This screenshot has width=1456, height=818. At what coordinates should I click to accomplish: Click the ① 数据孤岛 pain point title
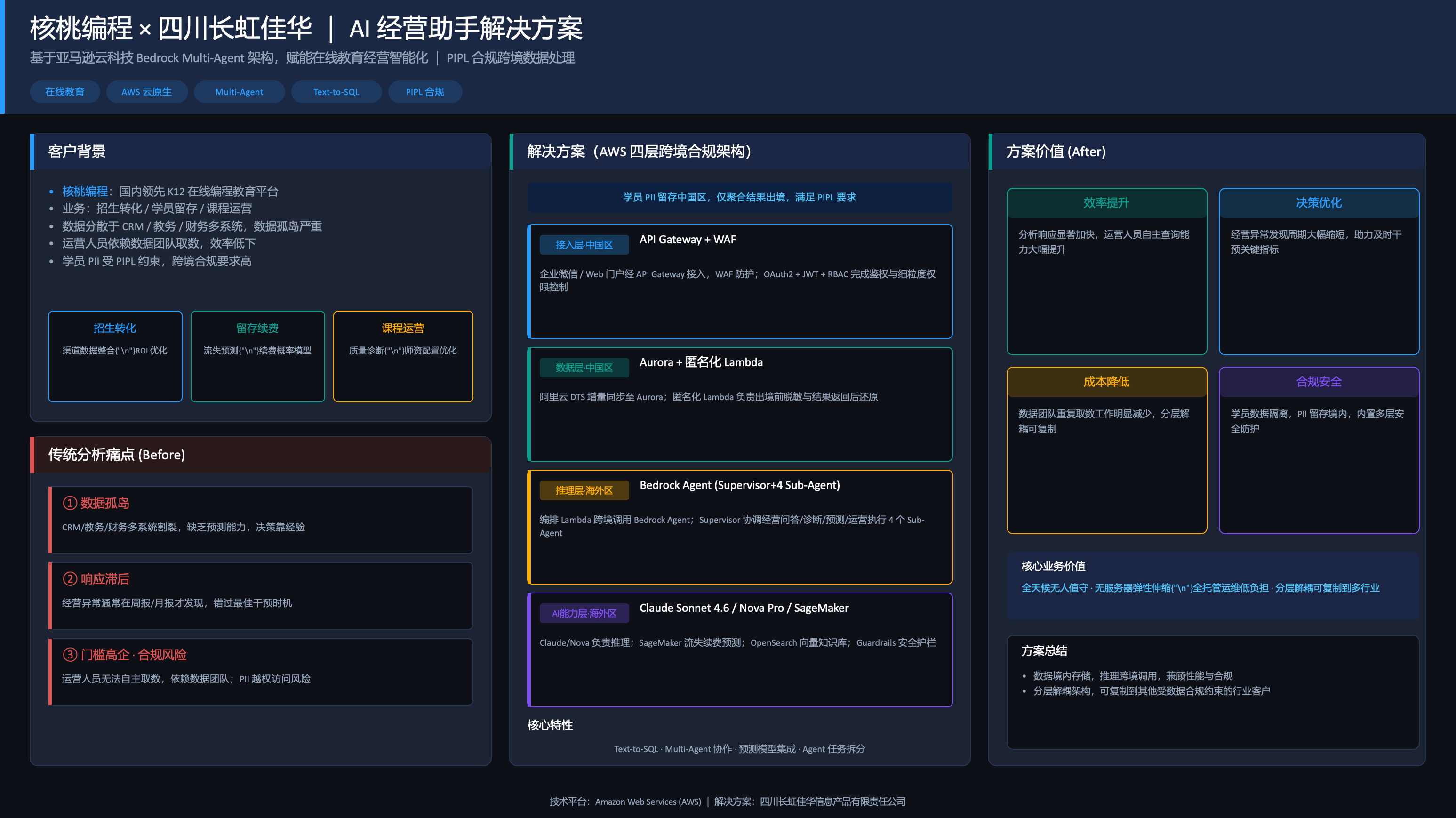coord(96,503)
